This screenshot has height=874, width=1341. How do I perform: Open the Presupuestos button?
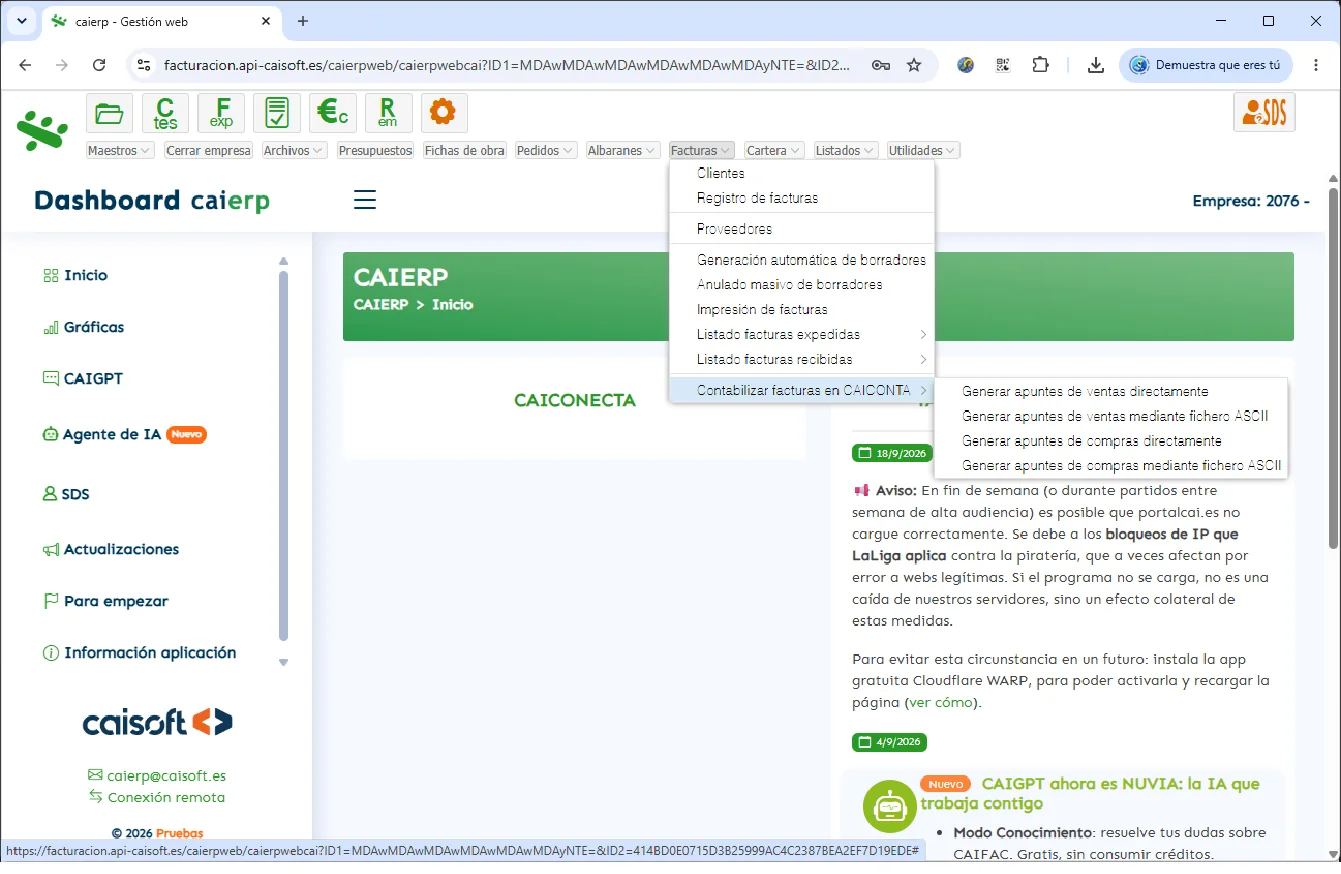coord(375,151)
